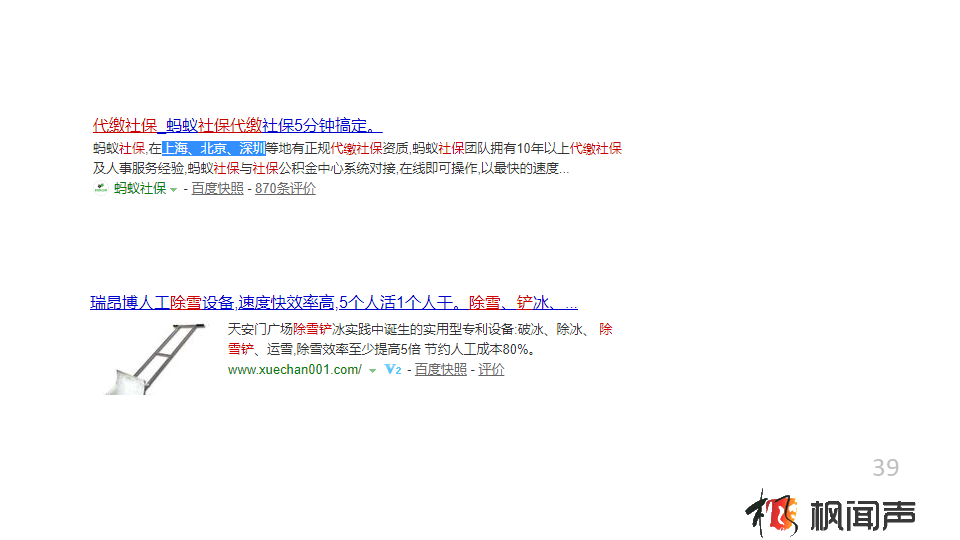The height and width of the screenshot is (540, 960).
Task: Expand the dropdown arrow after xuechan001.com
Action: 372,370
